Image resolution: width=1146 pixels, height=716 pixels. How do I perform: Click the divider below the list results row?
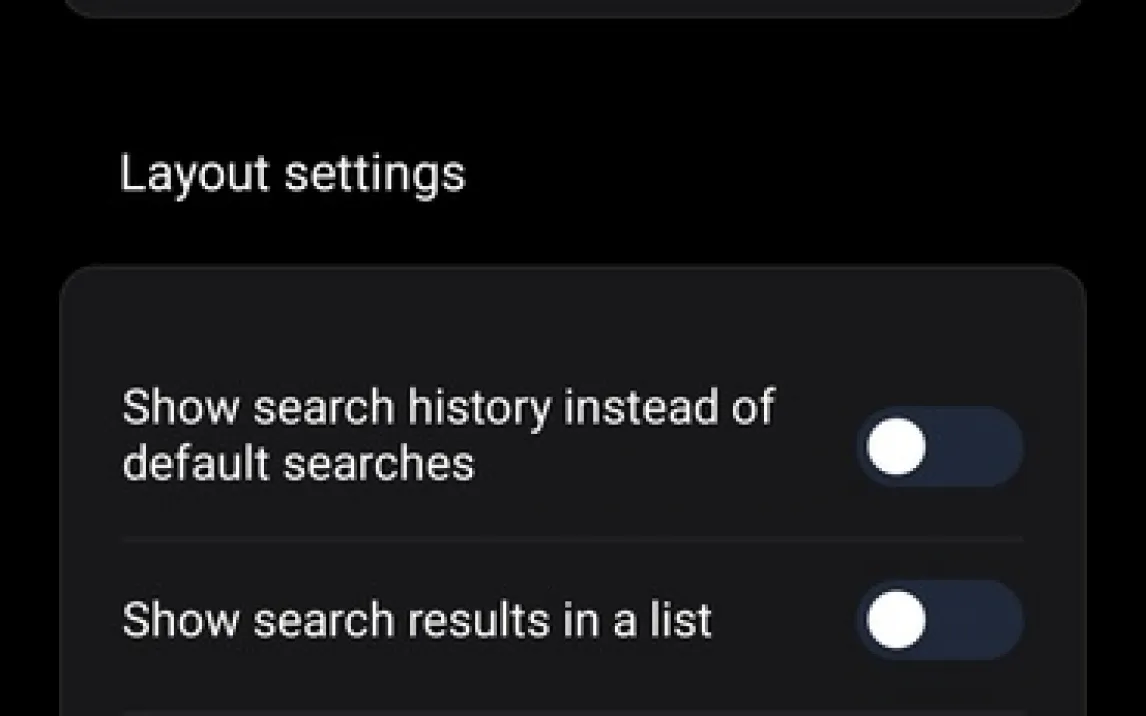coord(572,710)
